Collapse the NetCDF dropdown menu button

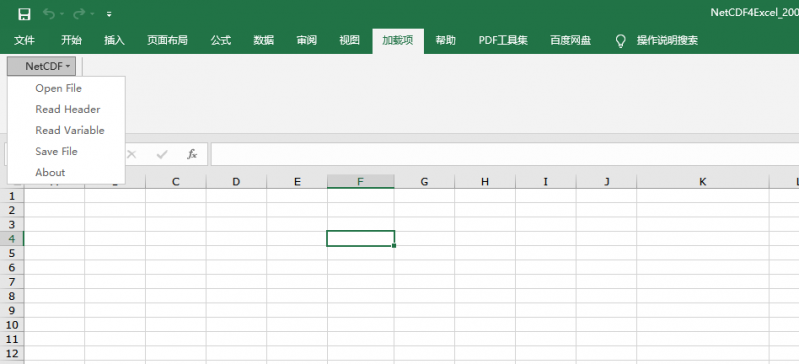point(42,66)
